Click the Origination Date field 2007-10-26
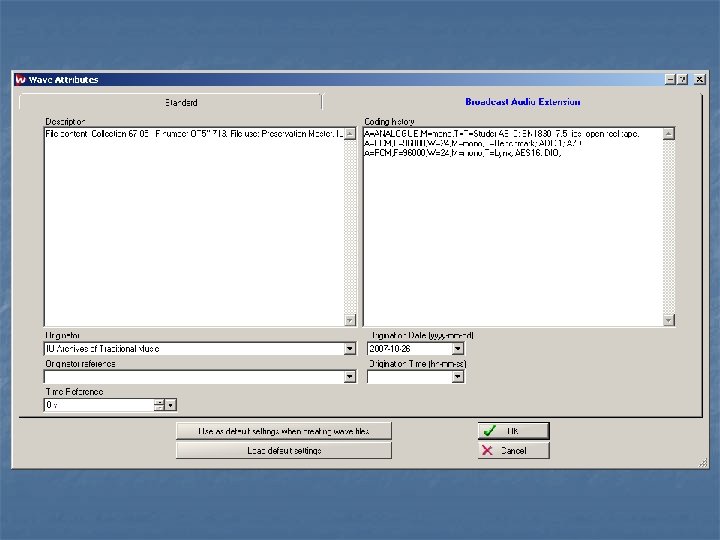Viewport: 720px width, 540px height. tap(410, 349)
